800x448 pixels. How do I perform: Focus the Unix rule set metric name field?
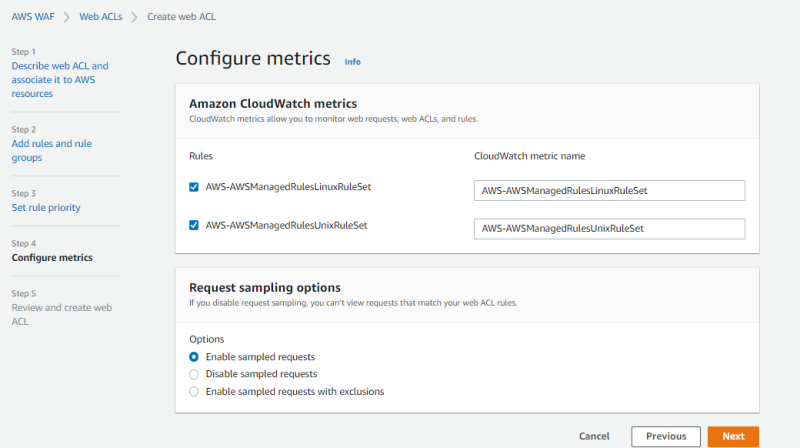(609, 229)
